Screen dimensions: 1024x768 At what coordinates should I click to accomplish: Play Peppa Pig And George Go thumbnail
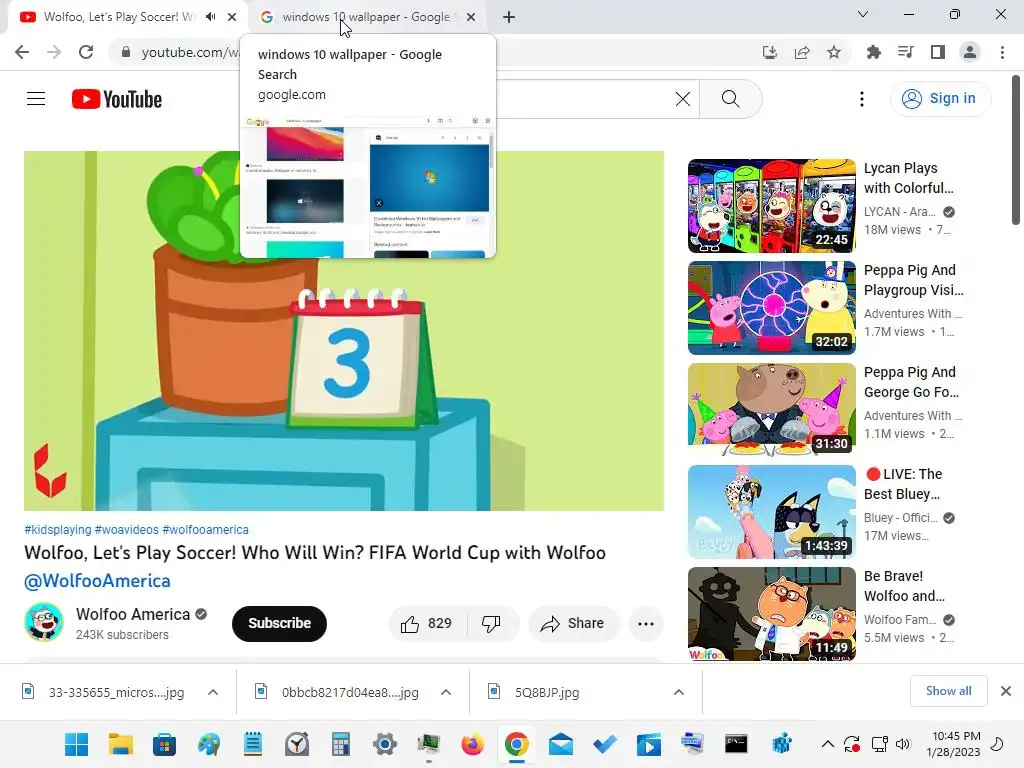click(x=771, y=409)
